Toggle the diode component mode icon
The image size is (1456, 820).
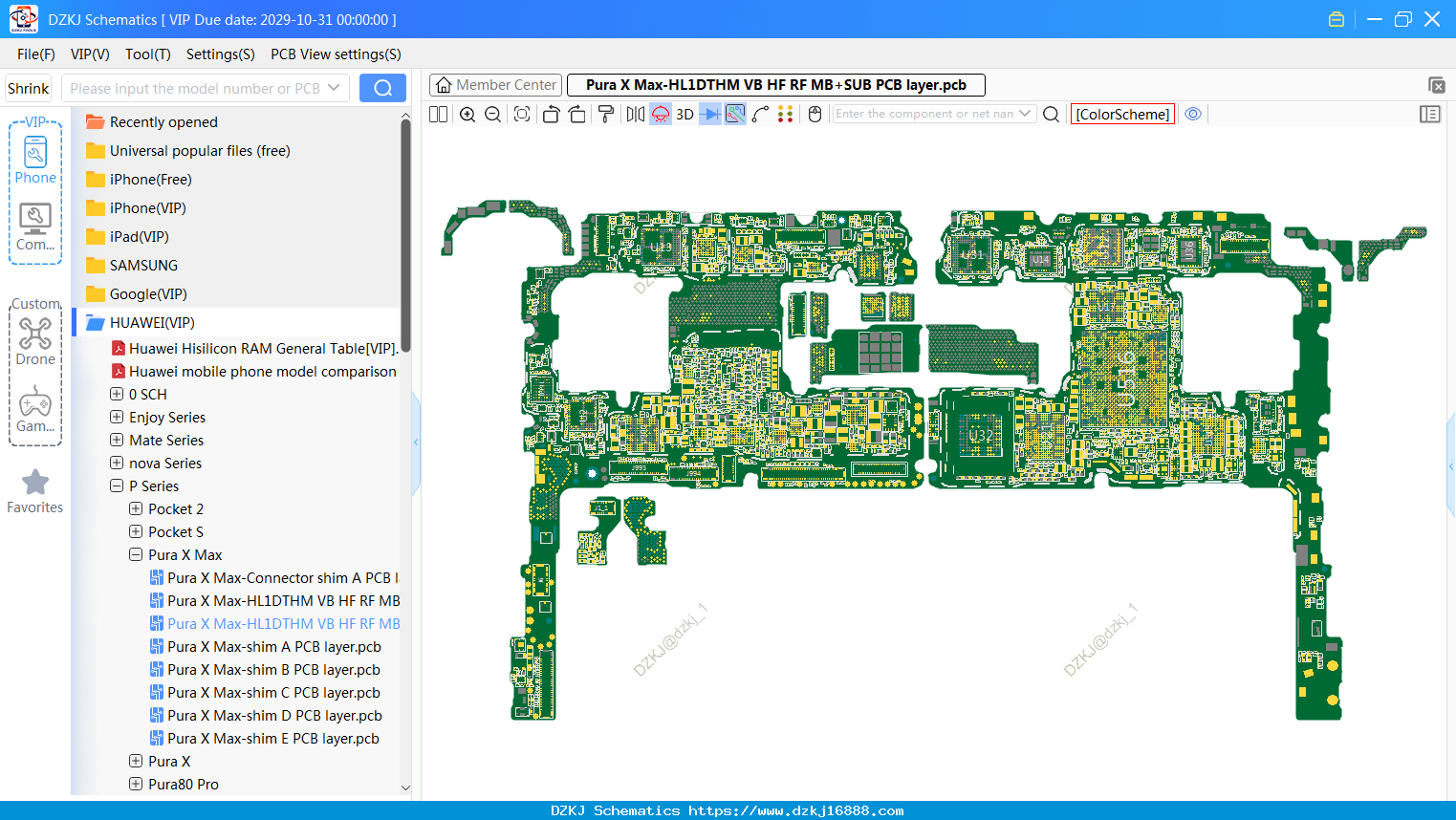point(710,114)
